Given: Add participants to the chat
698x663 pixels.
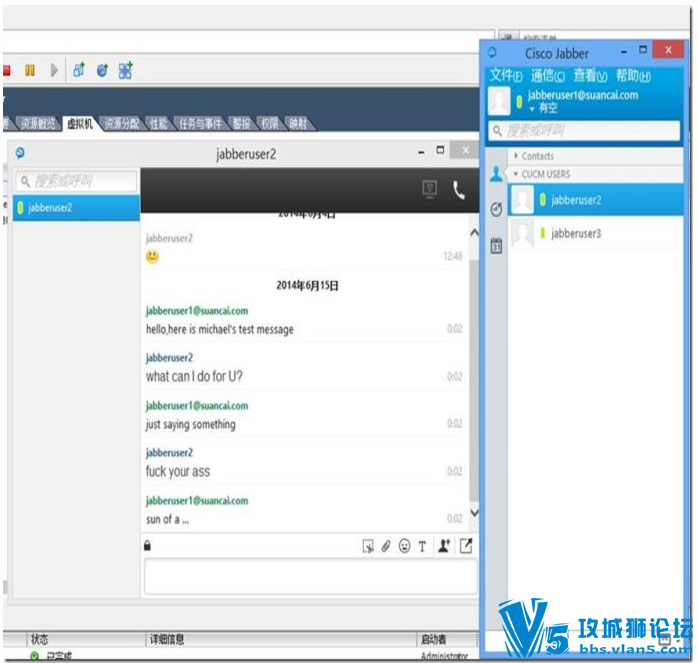Looking at the screenshot, I should pyautogui.click(x=444, y=545).
